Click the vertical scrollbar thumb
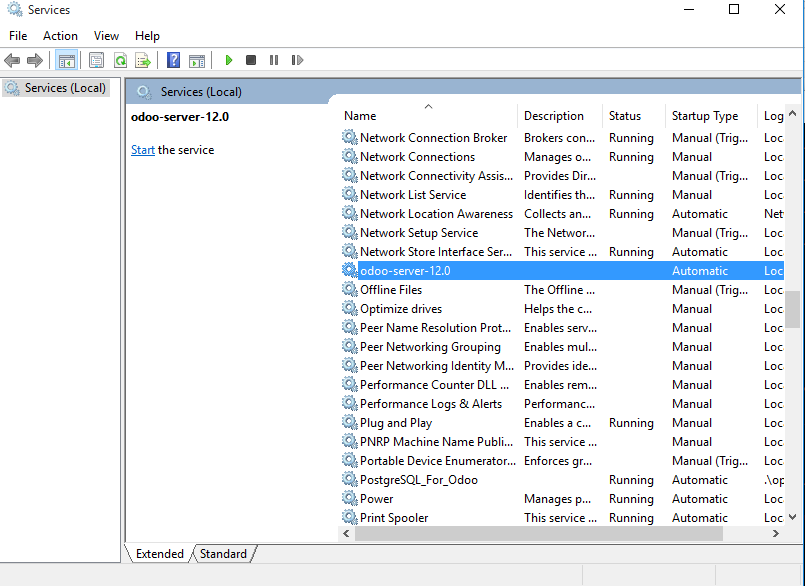This screenshot has width=805, height=586. (793, 309)
